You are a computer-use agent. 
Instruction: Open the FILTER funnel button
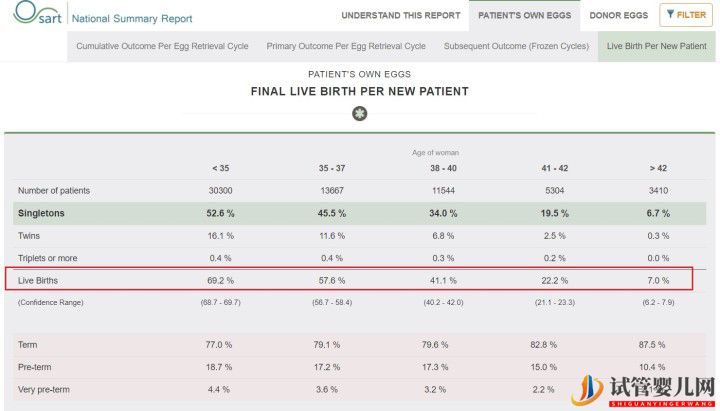pos(686,15)
